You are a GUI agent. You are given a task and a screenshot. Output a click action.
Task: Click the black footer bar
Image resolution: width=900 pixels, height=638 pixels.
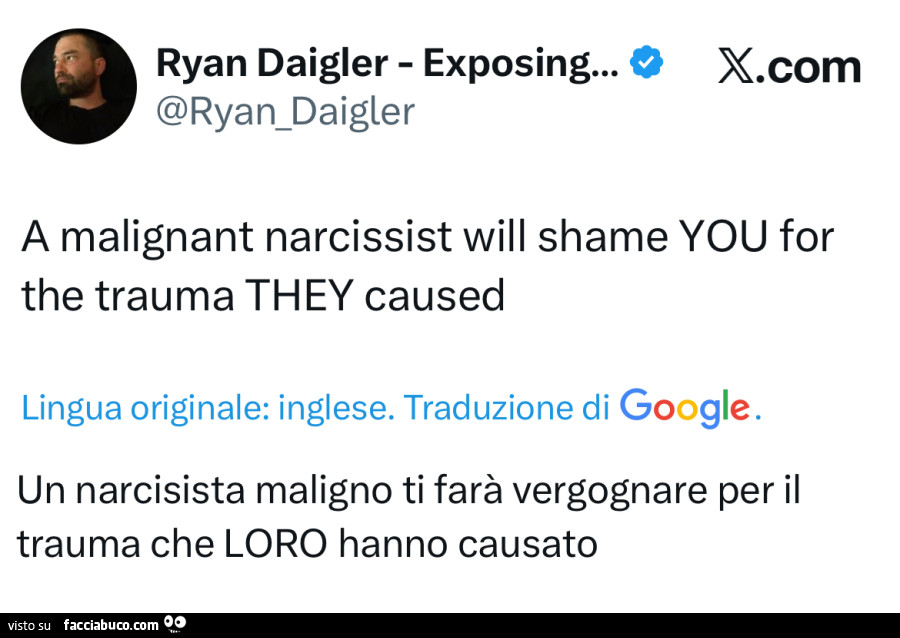click(450, 625)
